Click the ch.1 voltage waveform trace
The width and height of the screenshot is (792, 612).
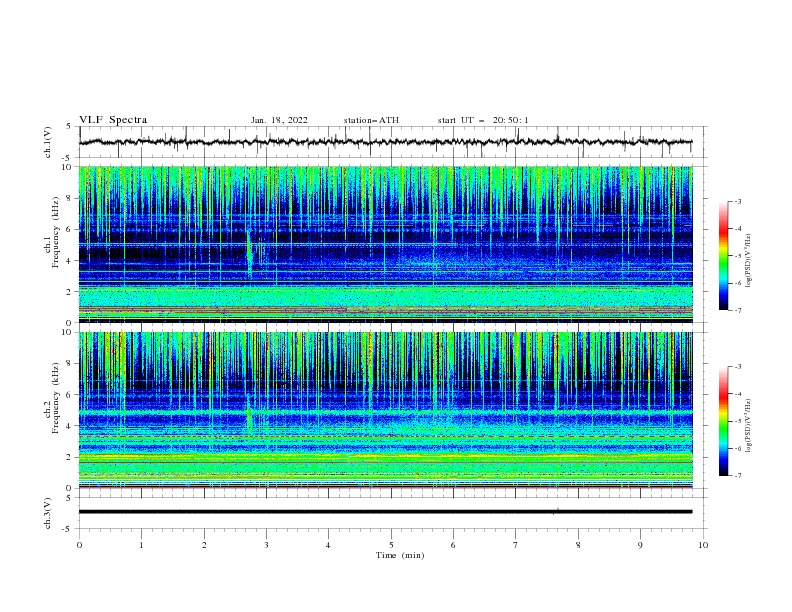385,142
